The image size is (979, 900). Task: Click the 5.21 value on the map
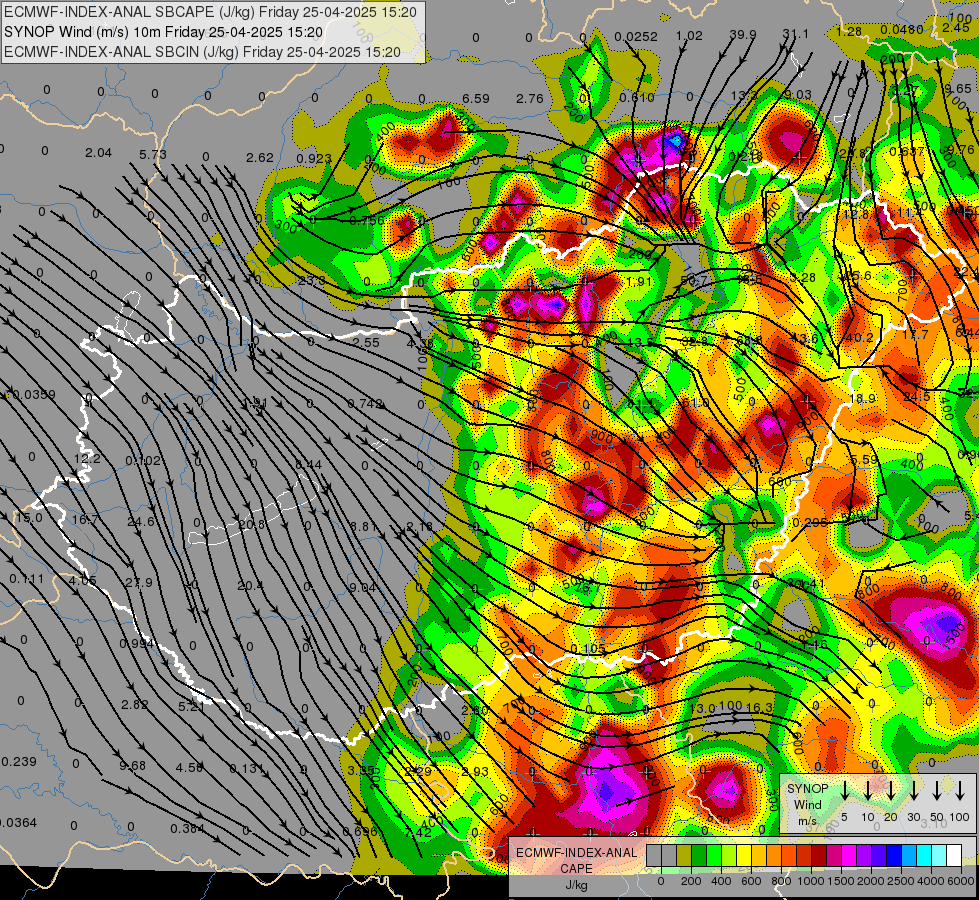(x=192, y=707)
